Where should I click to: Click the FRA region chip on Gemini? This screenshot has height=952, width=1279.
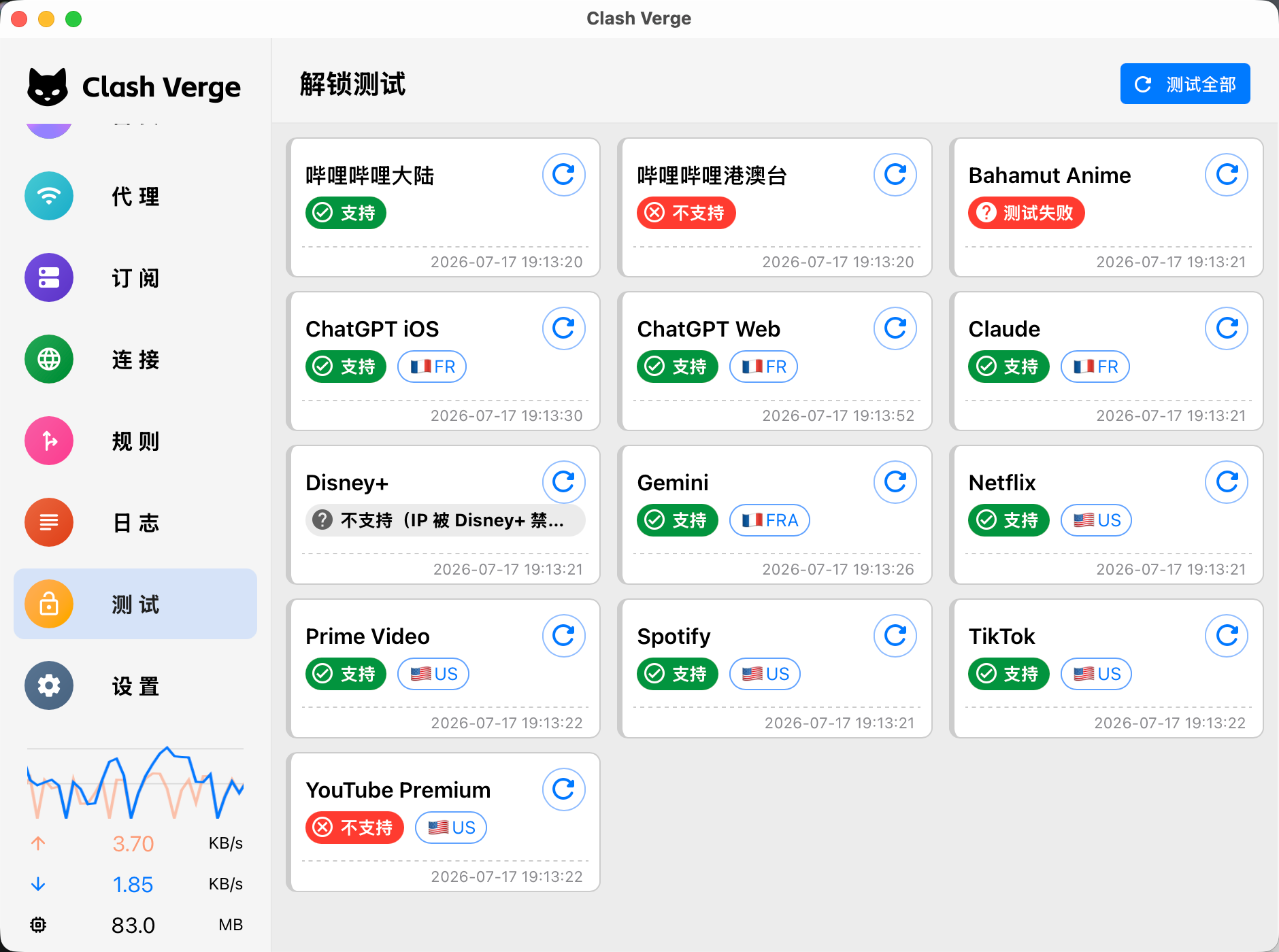[x=769, y=520]
